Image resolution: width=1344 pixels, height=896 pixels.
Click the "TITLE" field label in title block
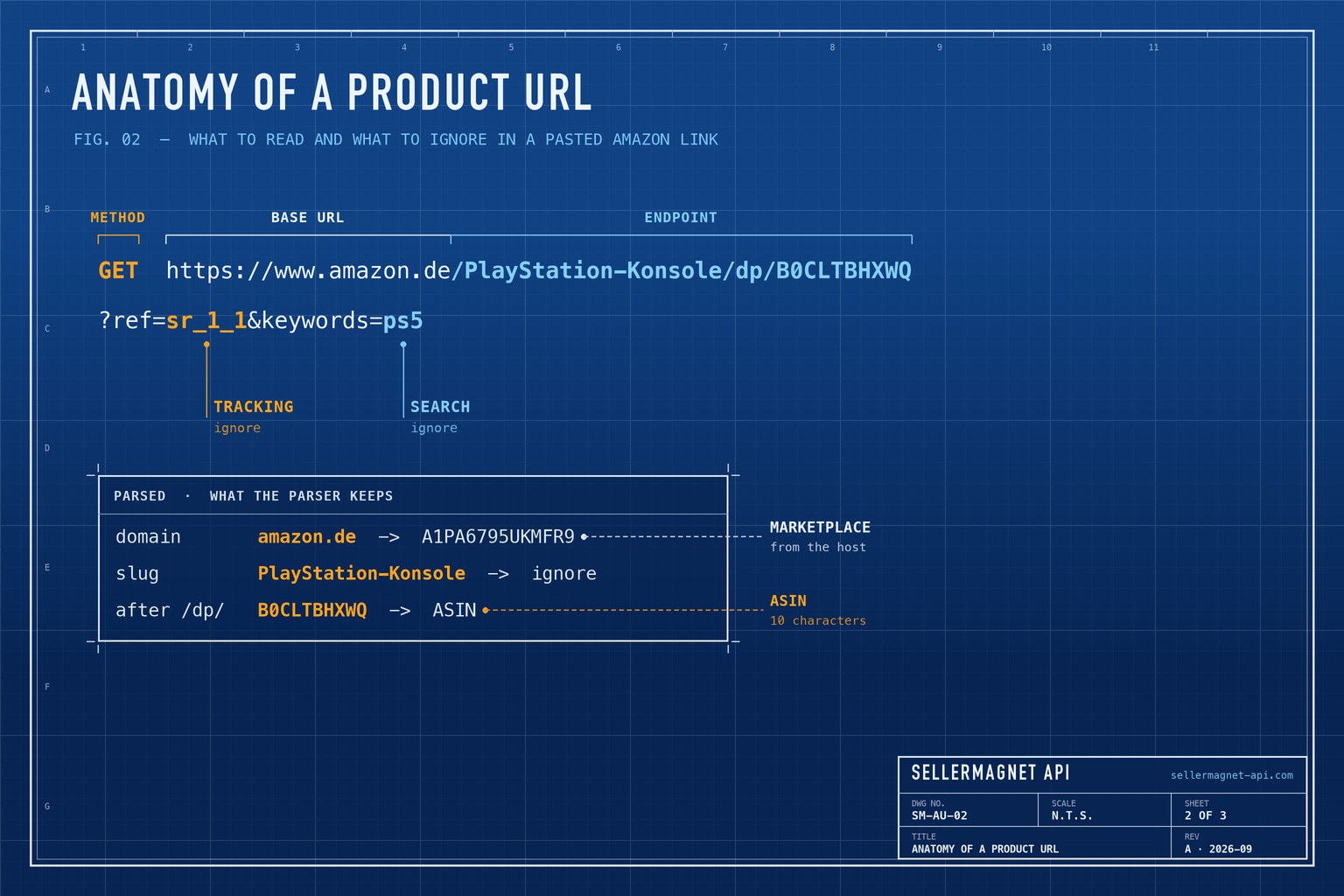pyautogui.click(x=923, y=836)
